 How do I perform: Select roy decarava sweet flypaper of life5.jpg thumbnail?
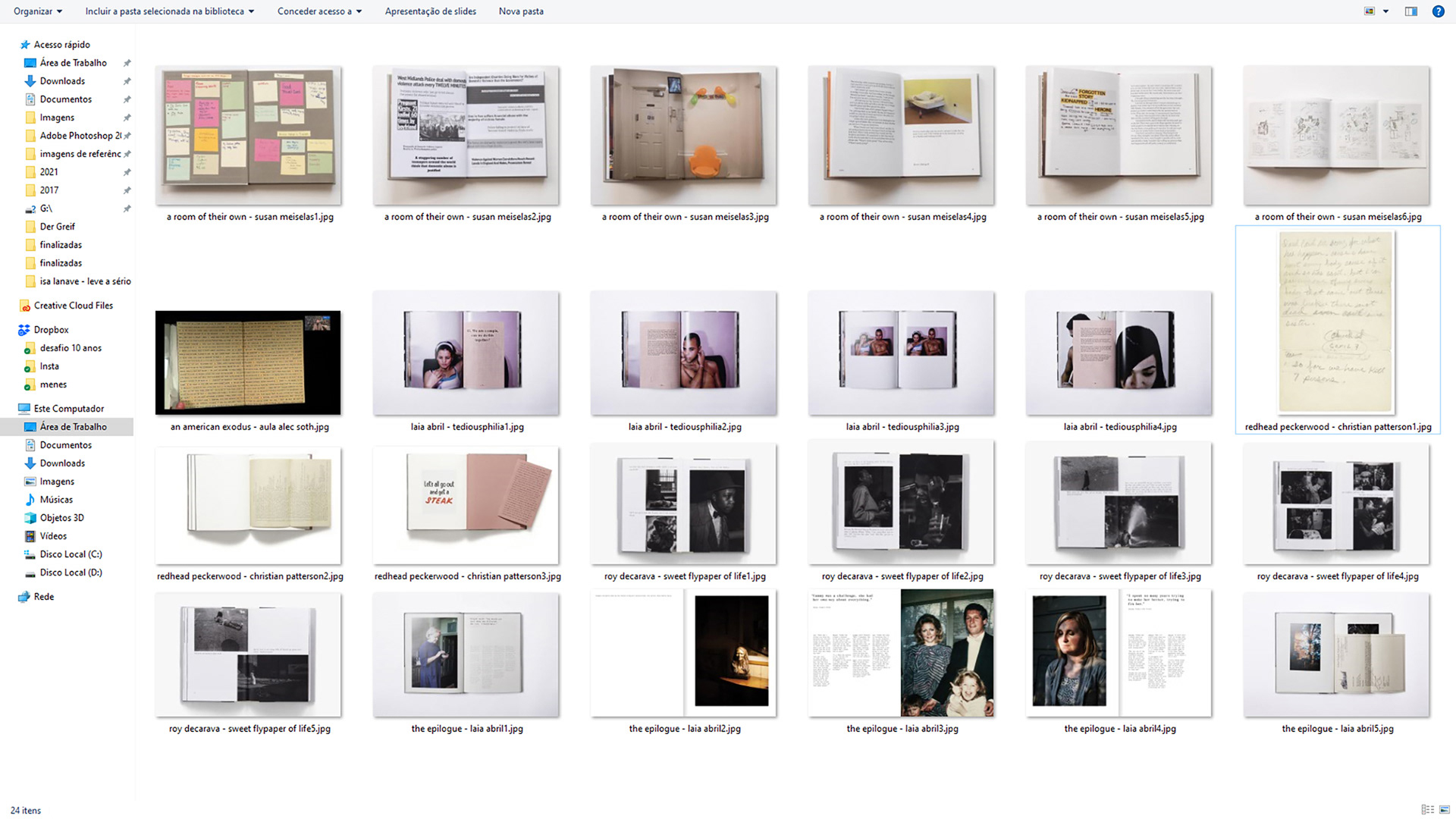click(x=248, y=655)
